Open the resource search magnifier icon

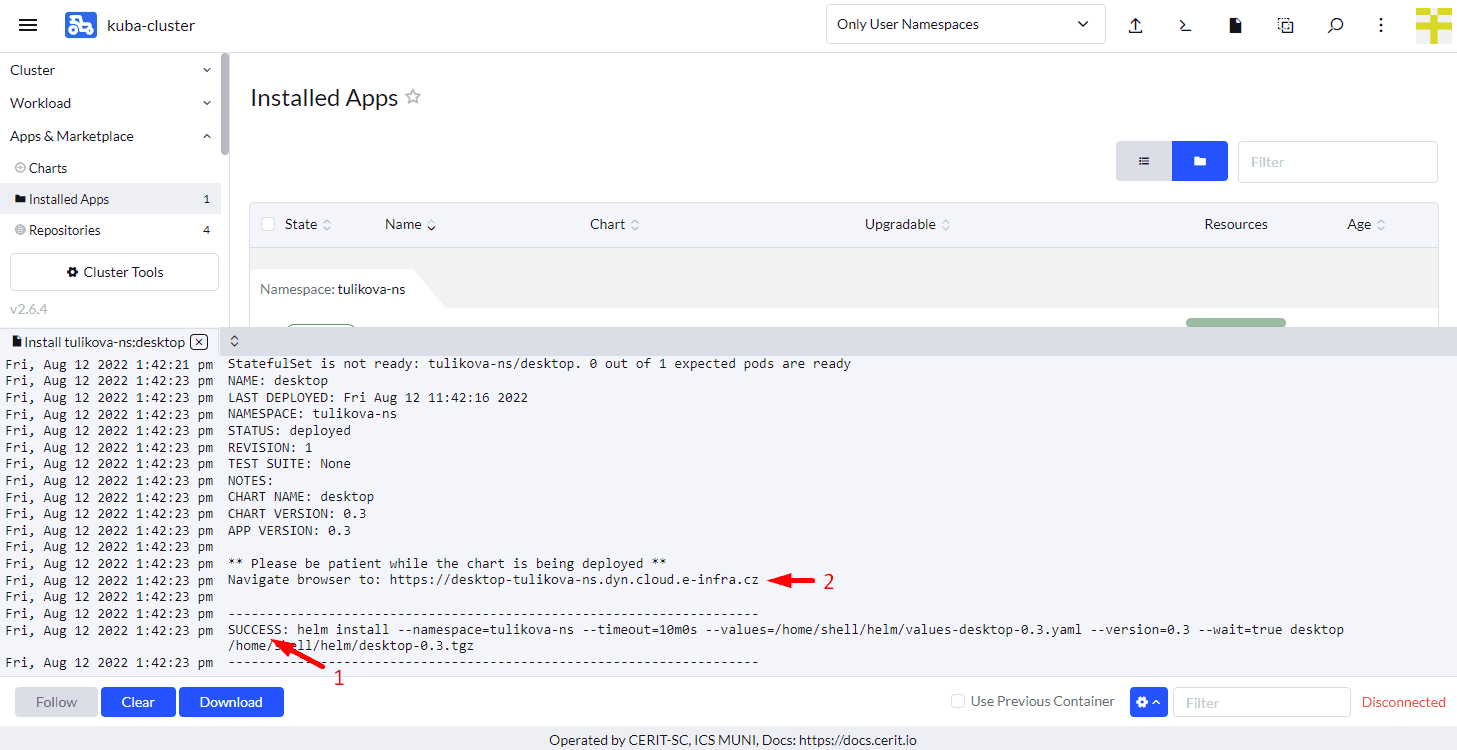point(1335,25)
